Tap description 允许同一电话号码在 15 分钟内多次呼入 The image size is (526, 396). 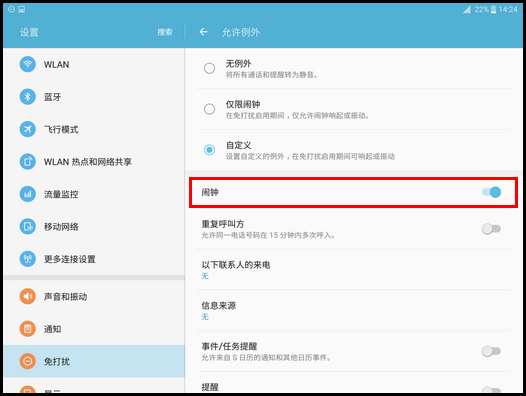(268, 235)
